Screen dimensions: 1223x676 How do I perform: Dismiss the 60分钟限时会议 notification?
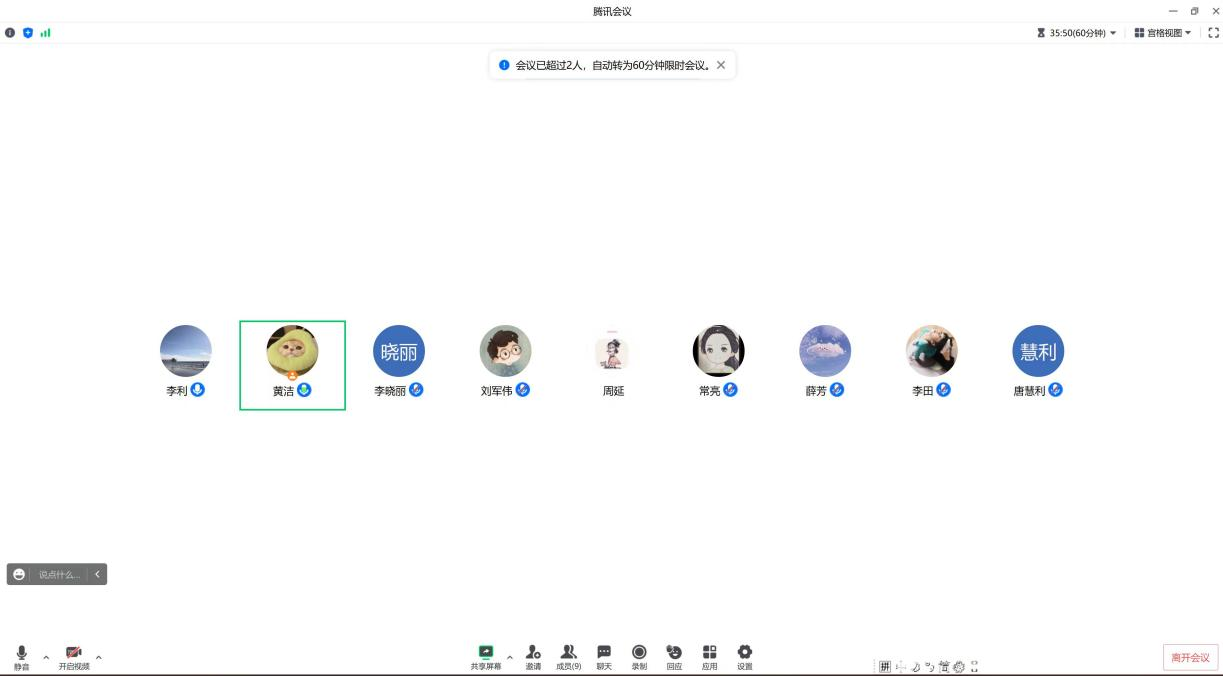tap(721, 65)
